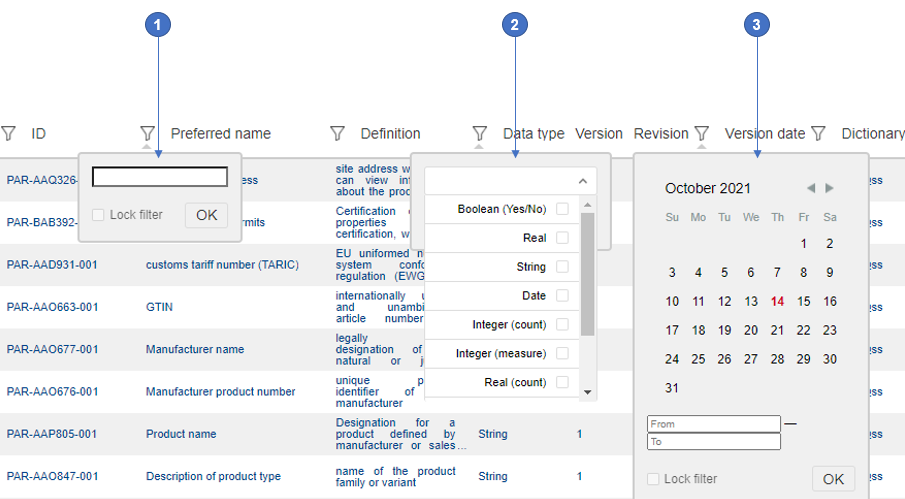Image resolution: width=905 pixels, height=499 pixels.
Task: Enable Lock filter in the date popup
Action: [654, 479]
